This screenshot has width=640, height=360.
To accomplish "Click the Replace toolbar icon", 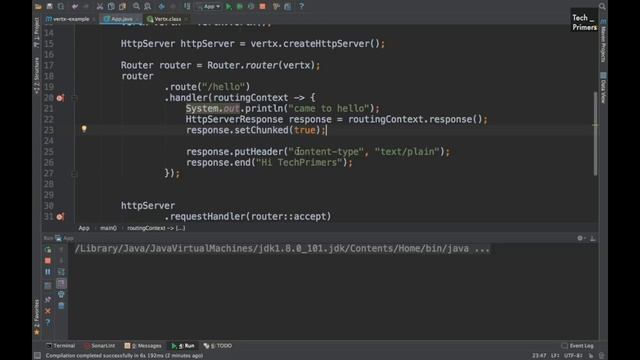I will pyautogui.click(x=148, y=7).
